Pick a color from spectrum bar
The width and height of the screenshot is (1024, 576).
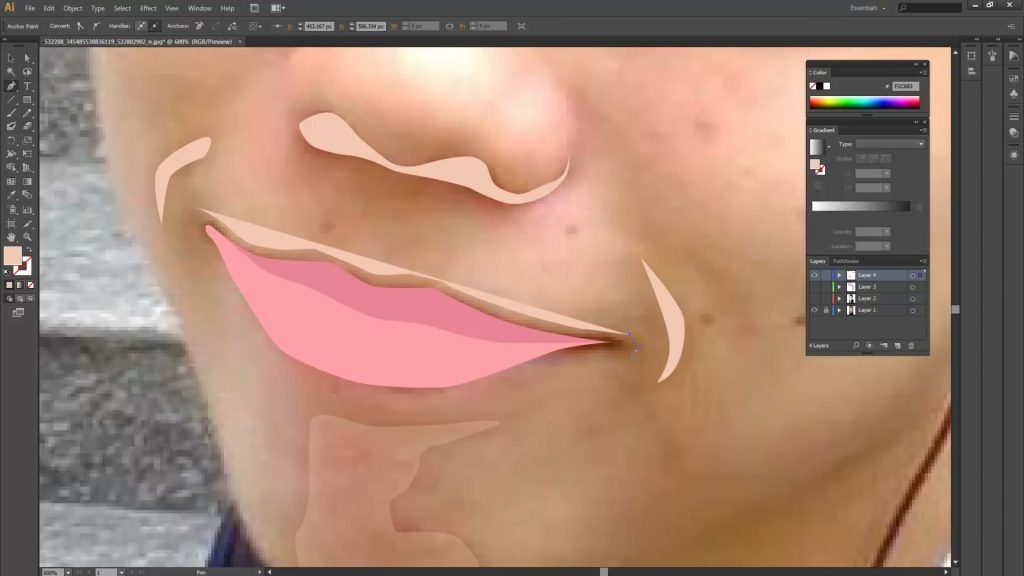(864, 102)
